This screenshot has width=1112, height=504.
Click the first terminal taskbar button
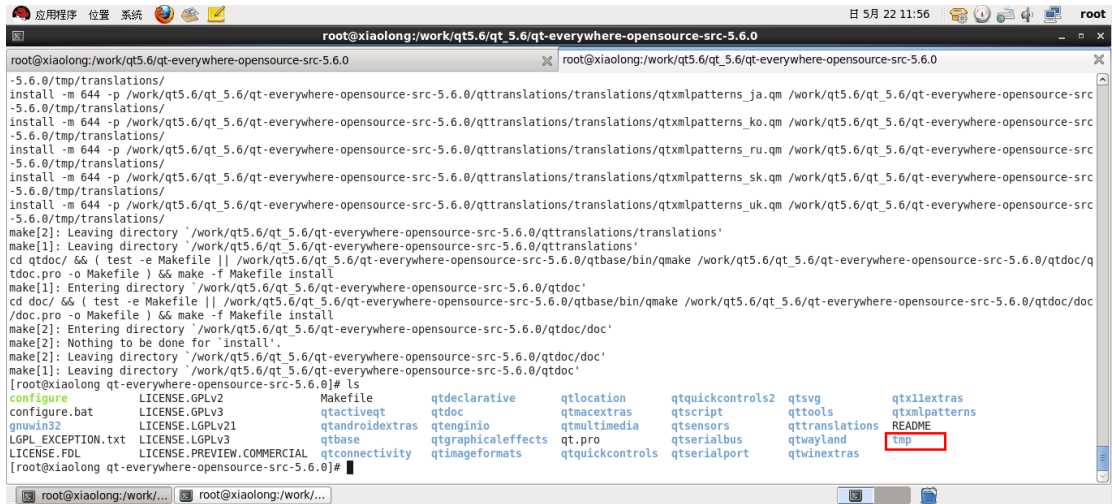click(x=94, y=495)
